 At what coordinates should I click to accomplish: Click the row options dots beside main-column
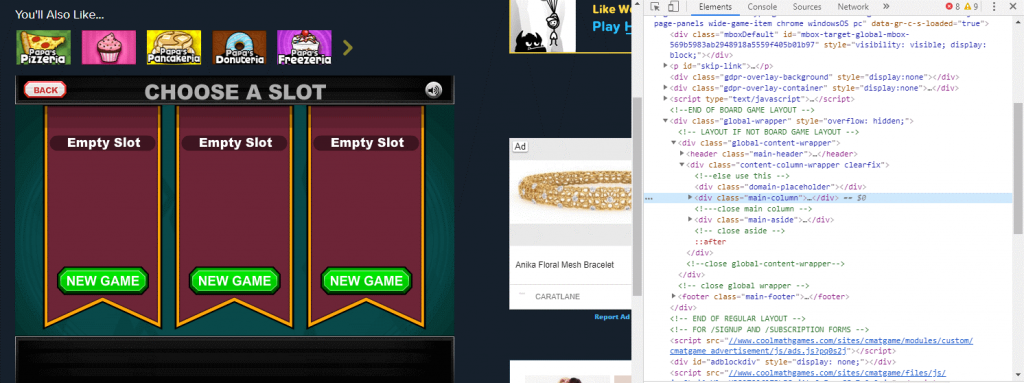pyautogui.click(x=648, y=198)
